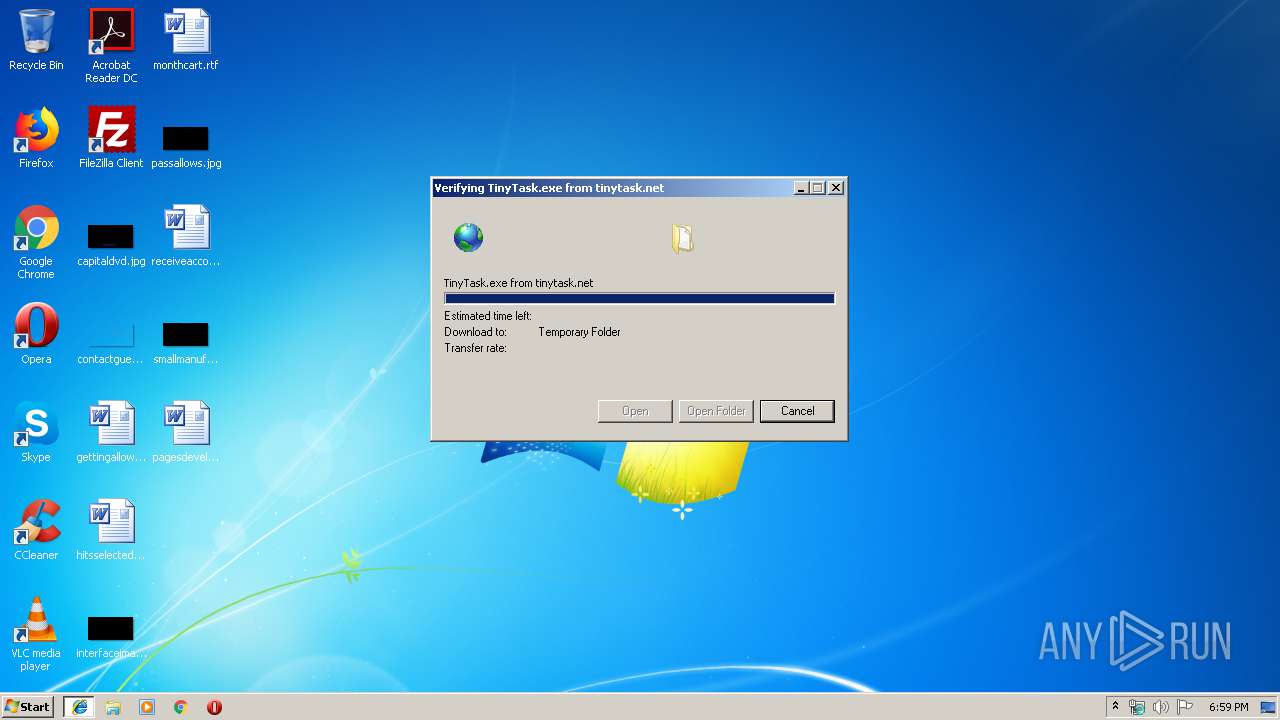The image size is (1280, 720).
Task: Open FileZilla Client shortcut
Action: (x=111, y=138)
